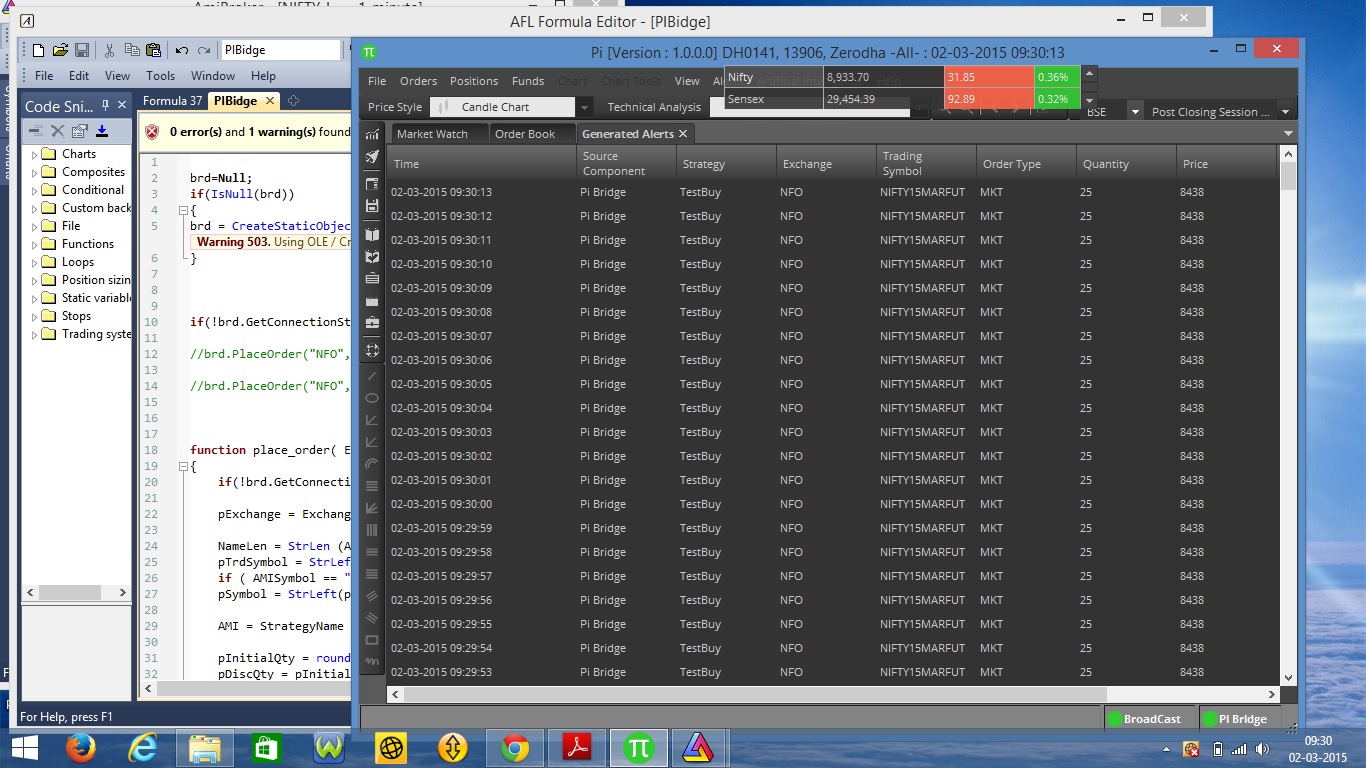Open Orders menu in Pi
Screen dimensions: 1366x768
(418, 81)
